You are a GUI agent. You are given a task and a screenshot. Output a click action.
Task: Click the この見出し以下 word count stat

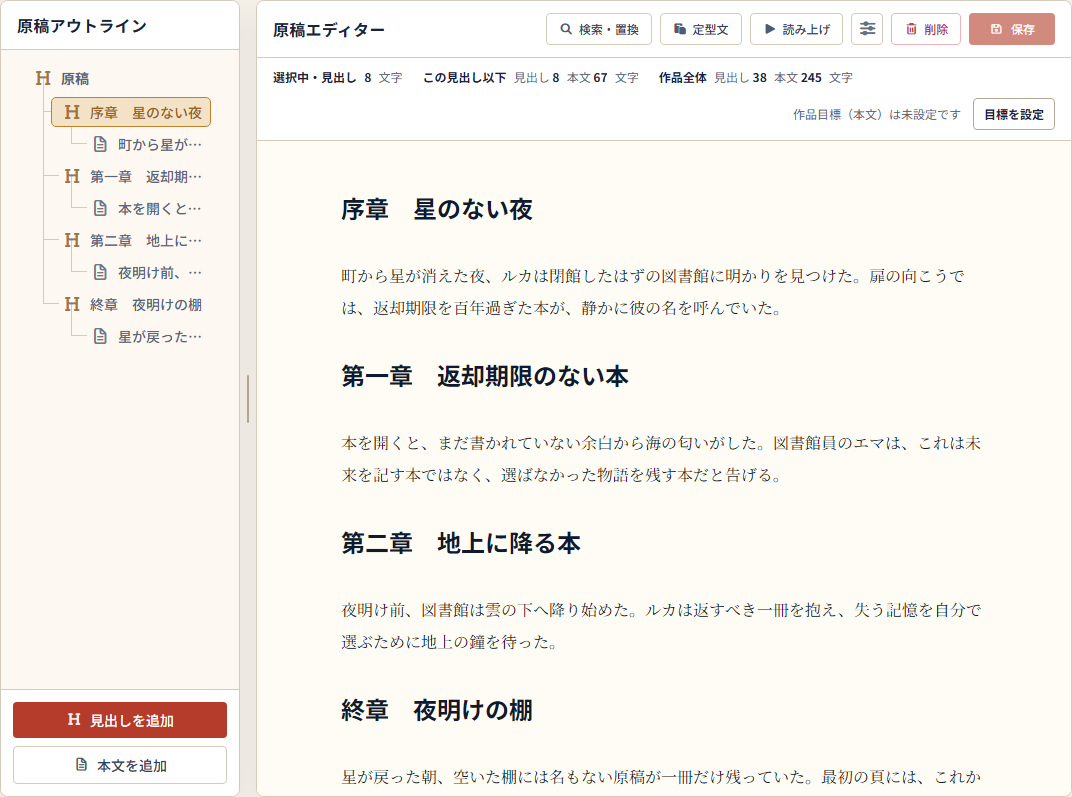click(531, 78)
